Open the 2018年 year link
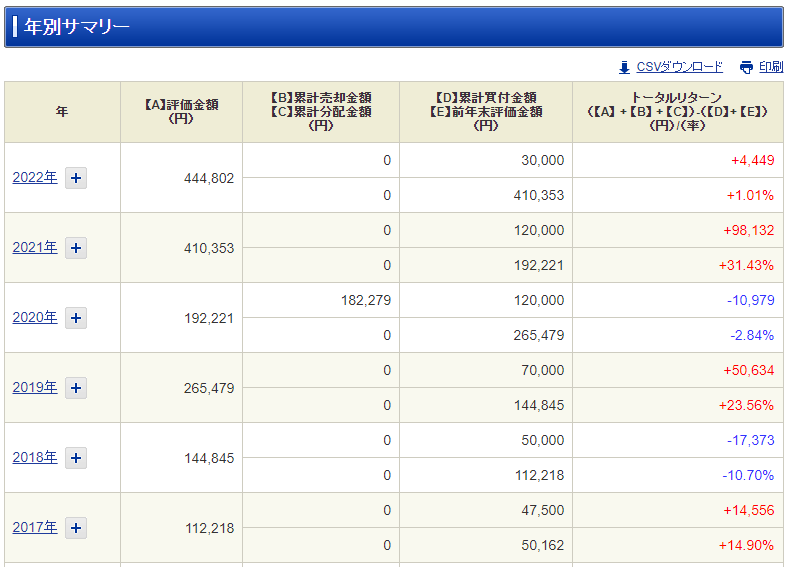The height and width of the screenshot is (567, 786). pyautogui.click(x=35, y=457)
